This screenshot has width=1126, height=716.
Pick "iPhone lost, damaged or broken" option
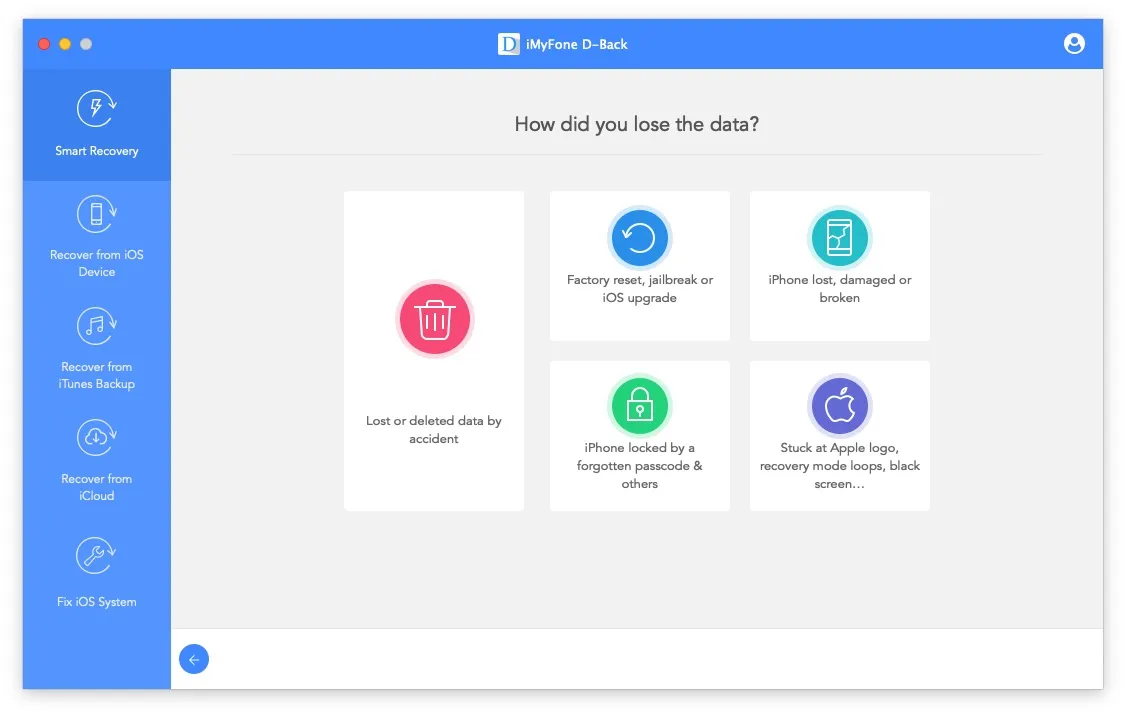(x=840, y=289)
